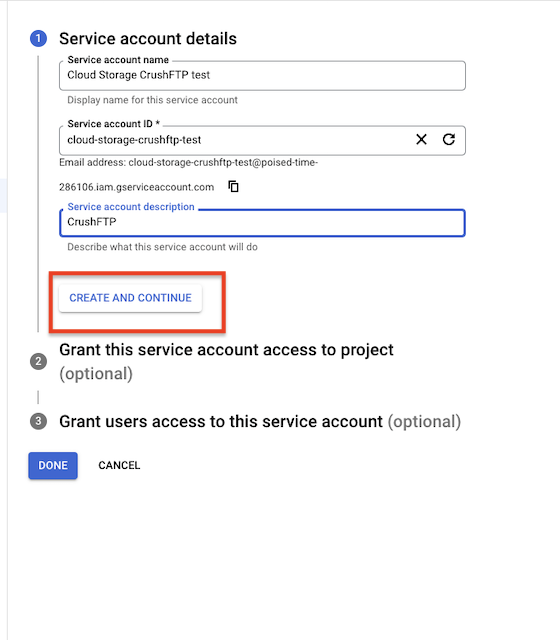Clear the Service account ID field
The height and width of the screenshot is (640, 560).
coord(421,140)
